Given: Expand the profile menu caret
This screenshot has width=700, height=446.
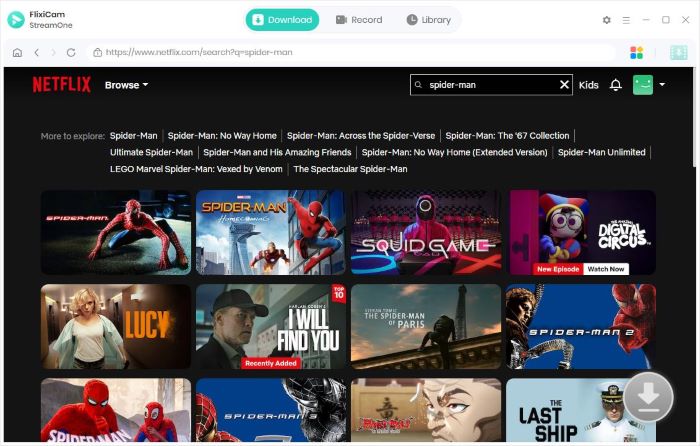Looking at the screenshot, I should pyautogui.click(x=662, y=84).
